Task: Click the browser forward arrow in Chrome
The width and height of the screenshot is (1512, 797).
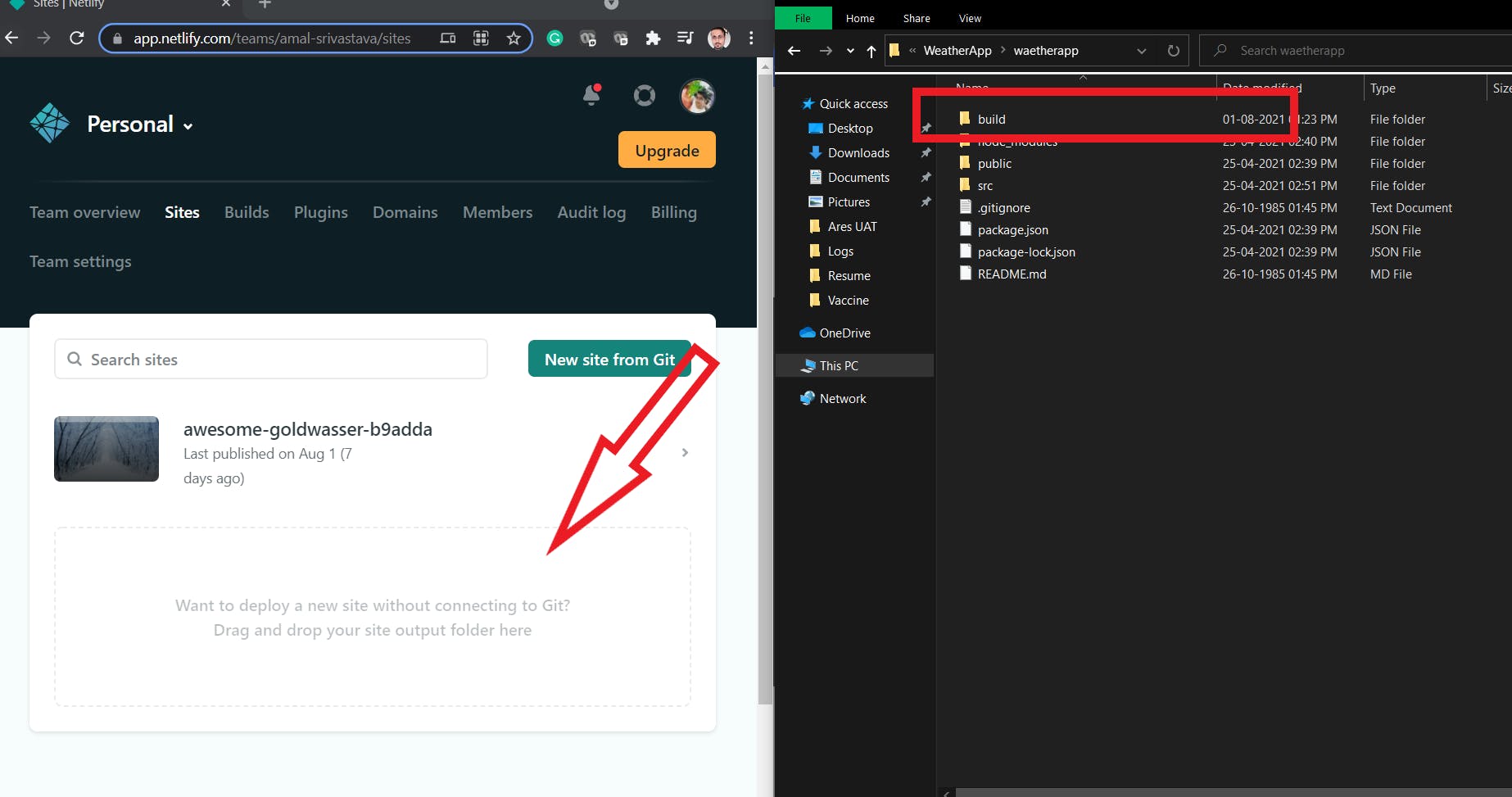Action: 43,38
